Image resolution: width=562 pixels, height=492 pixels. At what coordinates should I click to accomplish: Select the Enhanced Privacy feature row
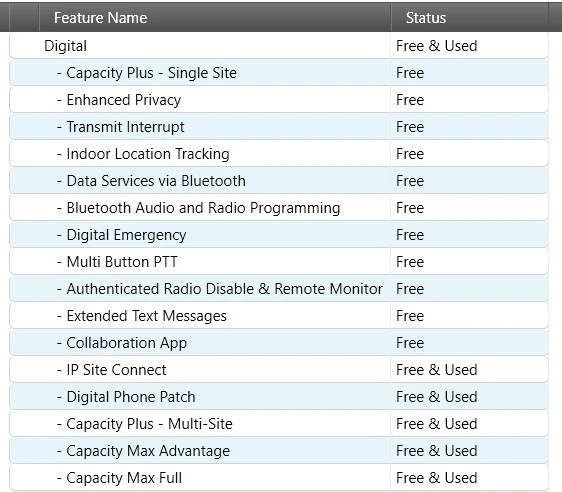pyautogui.click(x=279, y=100)
